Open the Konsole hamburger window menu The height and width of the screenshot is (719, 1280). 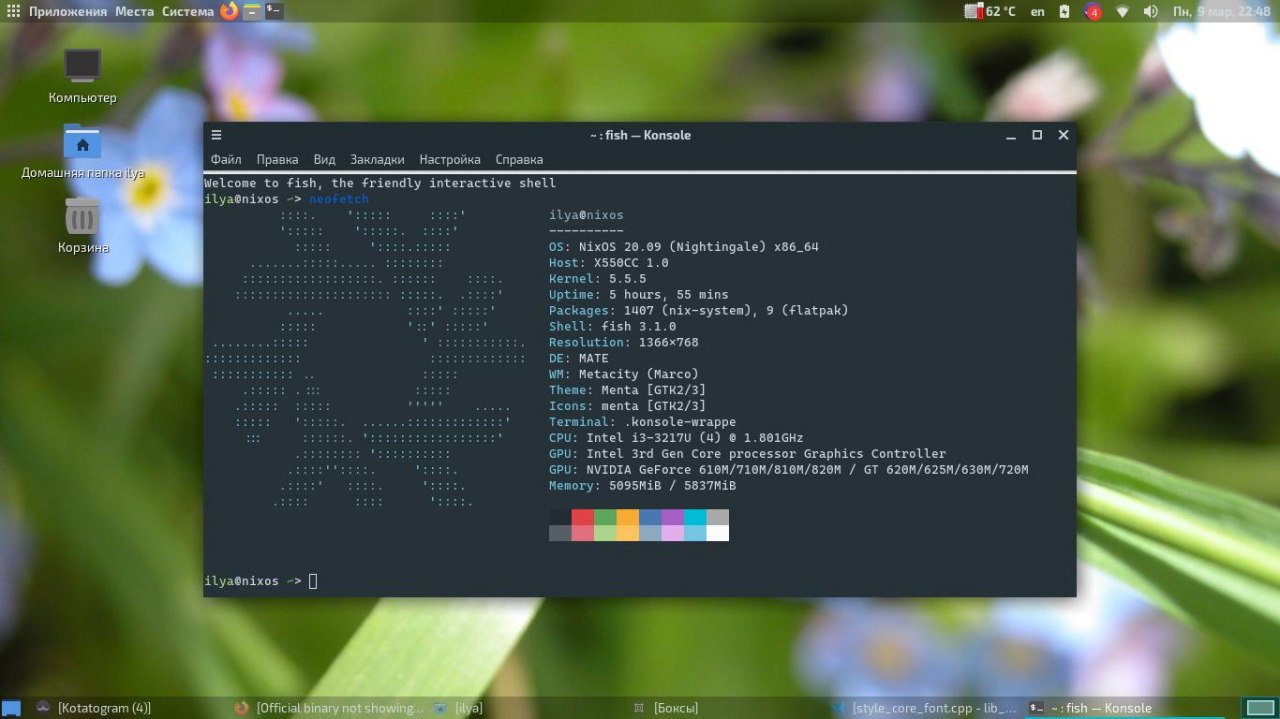click(x=216, y=135)
